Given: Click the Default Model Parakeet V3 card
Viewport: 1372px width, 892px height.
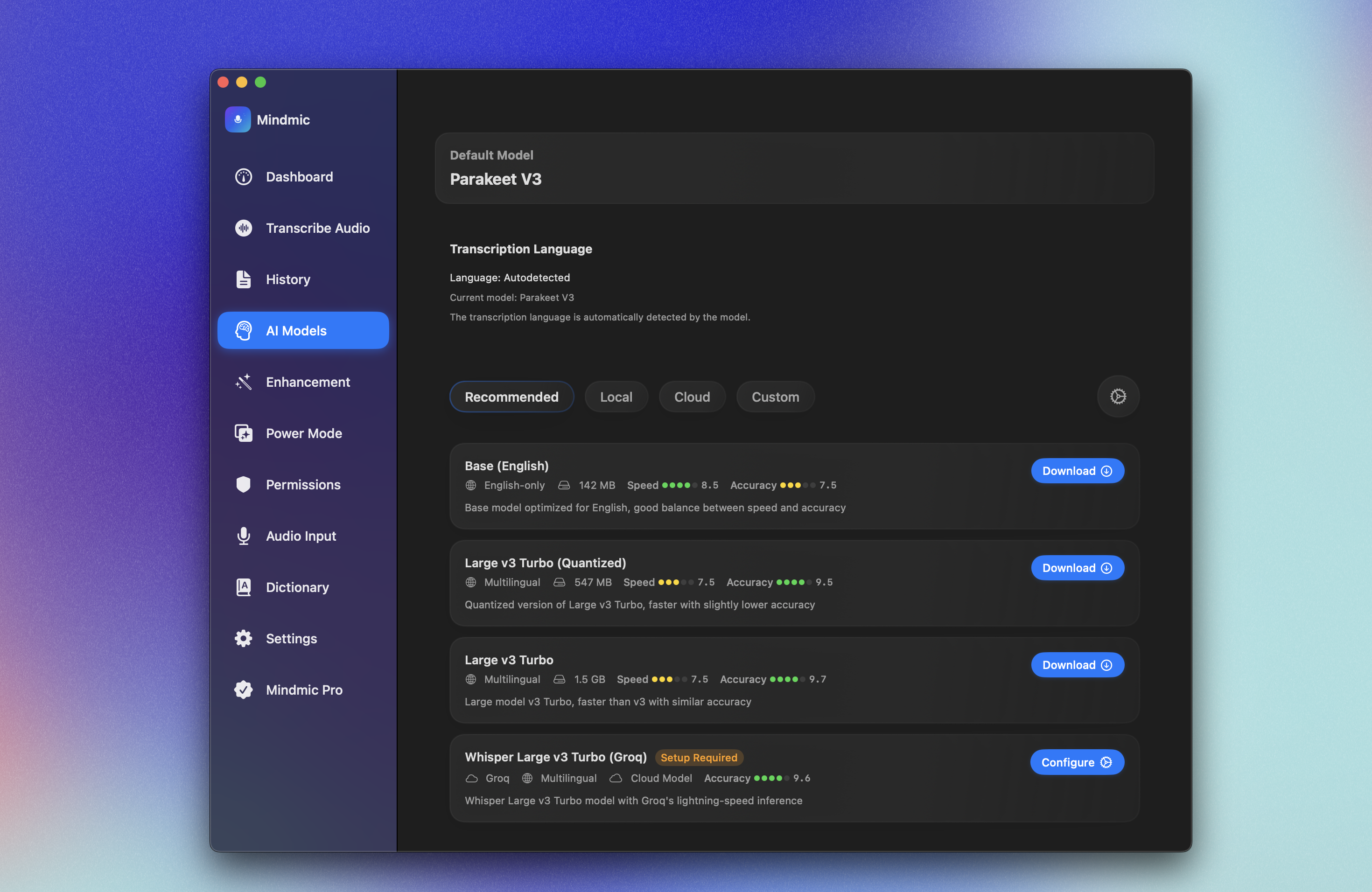Looking at the screenshot, I should coord(794,168).
